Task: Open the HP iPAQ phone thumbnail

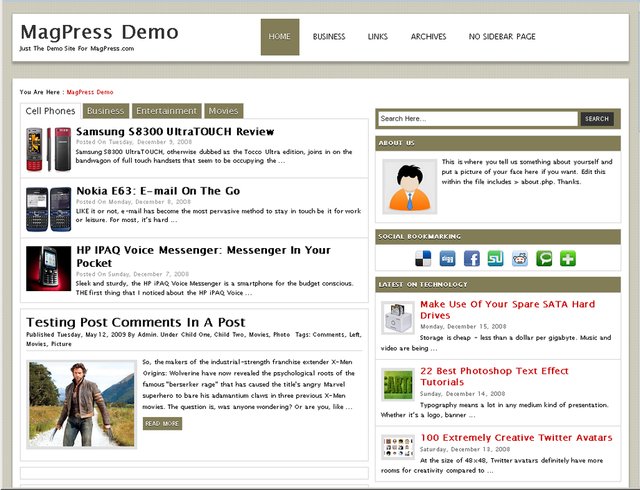Action: pos(48,268)
